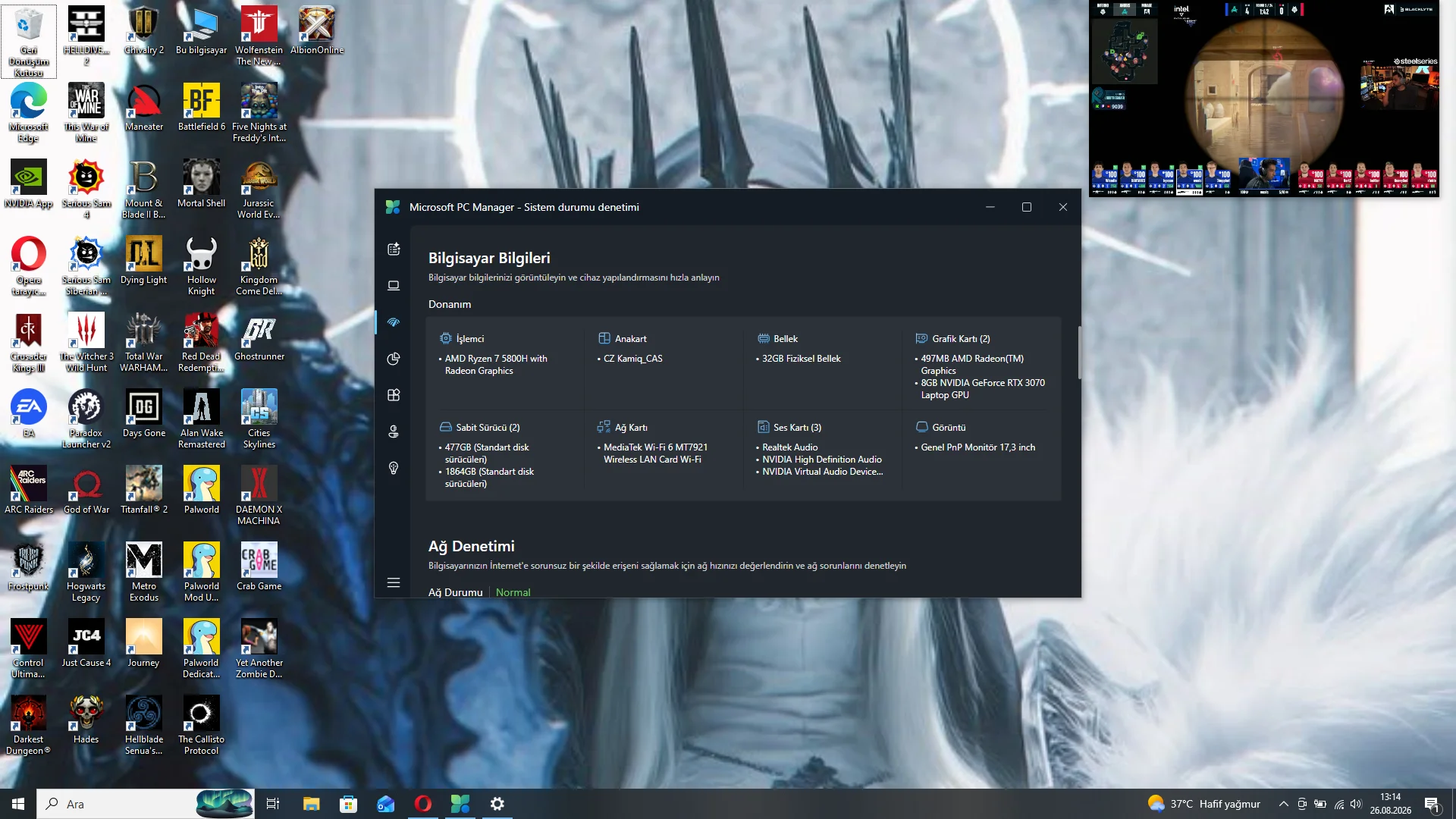Launch Mortal Shell shortcut
1456x819 pixels.
202,184
